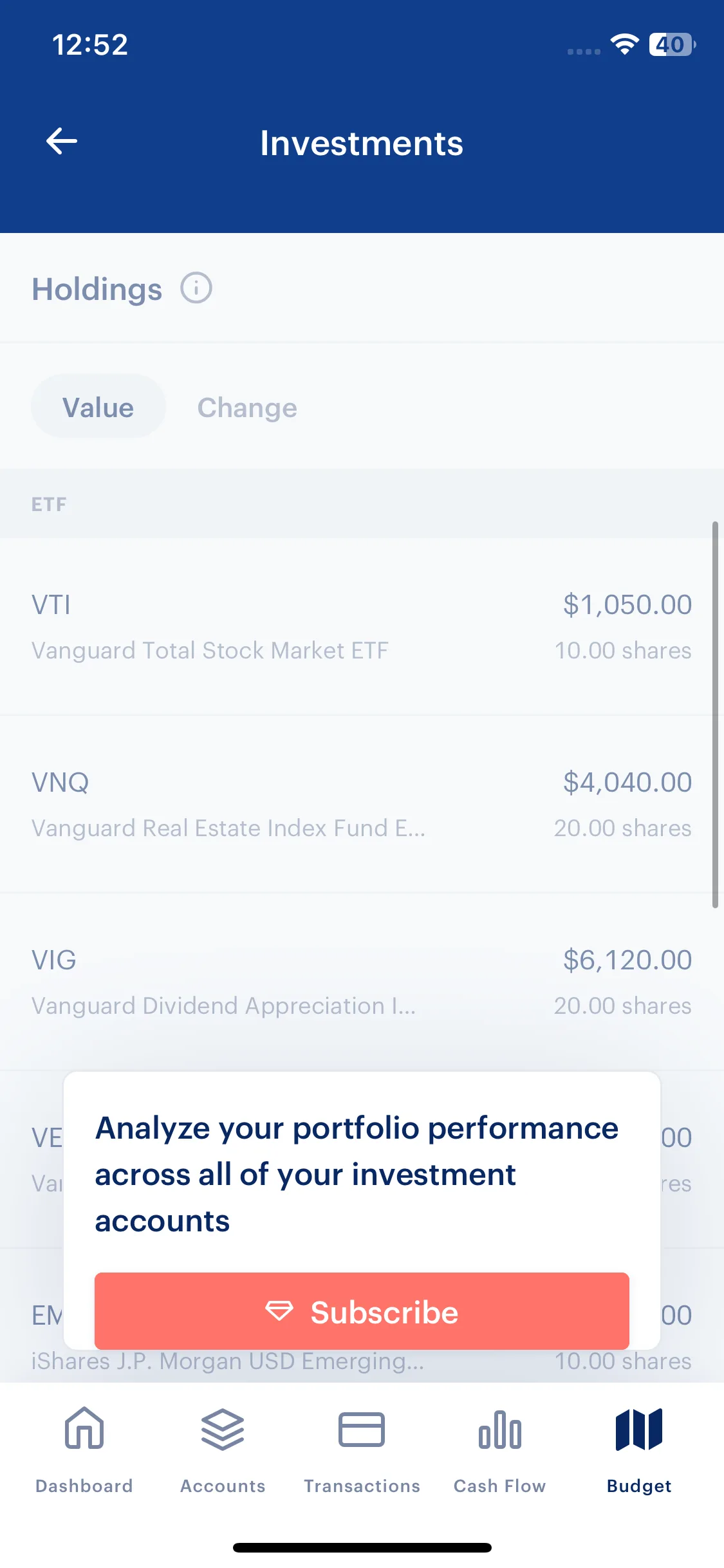The height and width of the screenshot is (1568, 724).
Task: Switch holdings view to Value
Action: tap(98, 407)
